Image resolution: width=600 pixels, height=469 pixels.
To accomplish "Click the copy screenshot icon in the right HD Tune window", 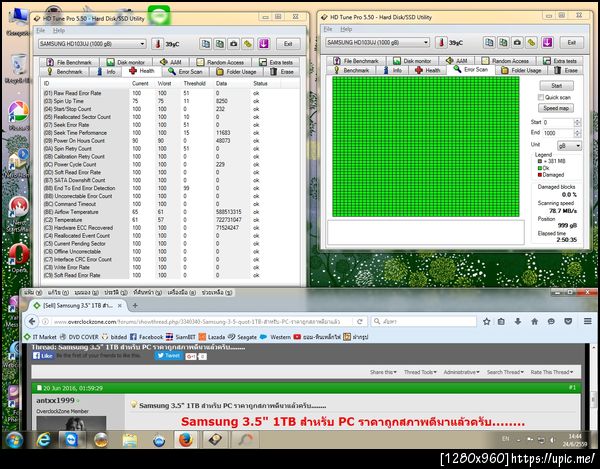I will tap(503, 42).
